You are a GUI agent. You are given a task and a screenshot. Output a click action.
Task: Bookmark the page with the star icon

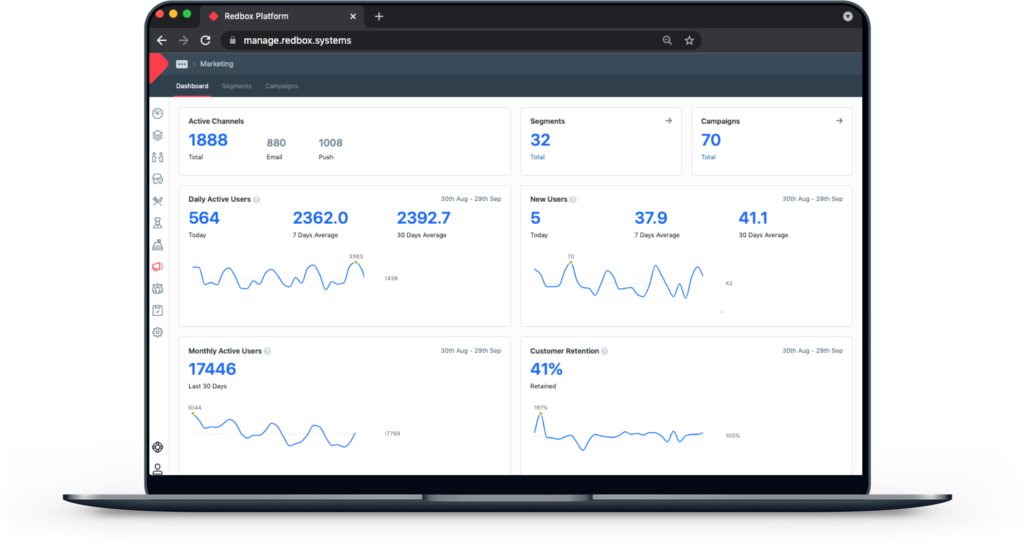[x=689, y=41]
